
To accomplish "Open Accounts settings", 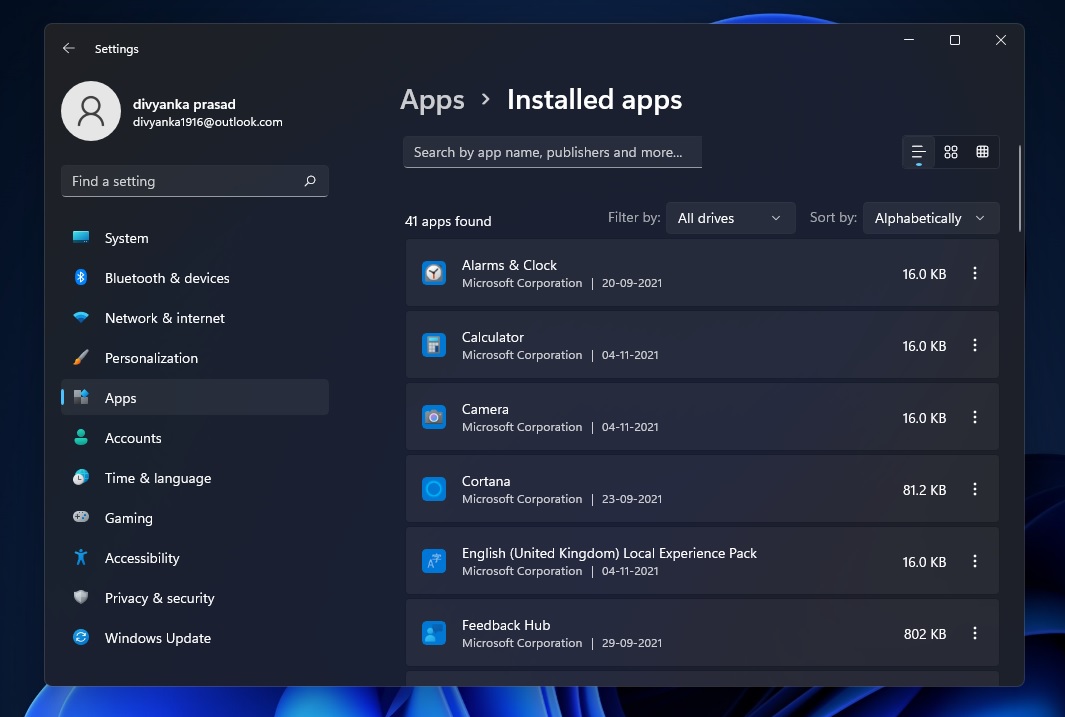I will coord(195,438).
